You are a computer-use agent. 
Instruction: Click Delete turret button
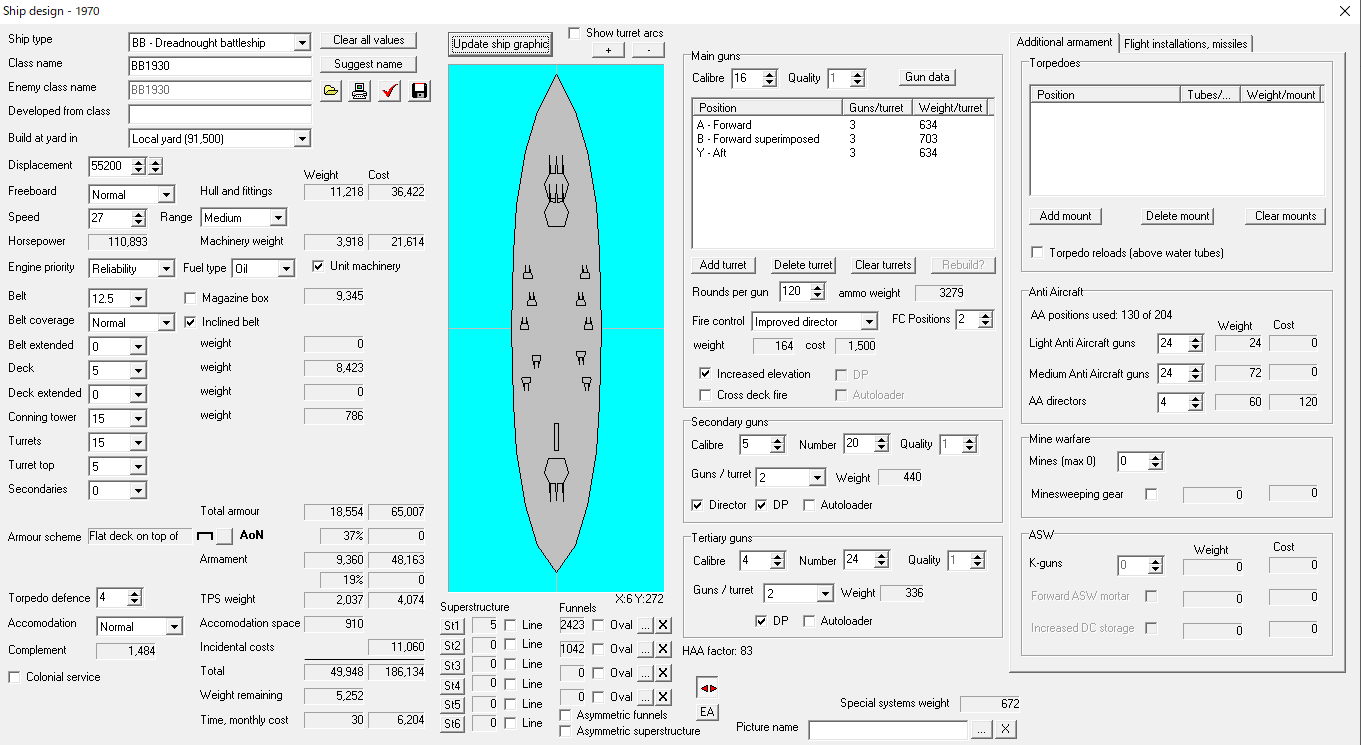[803, 265]
